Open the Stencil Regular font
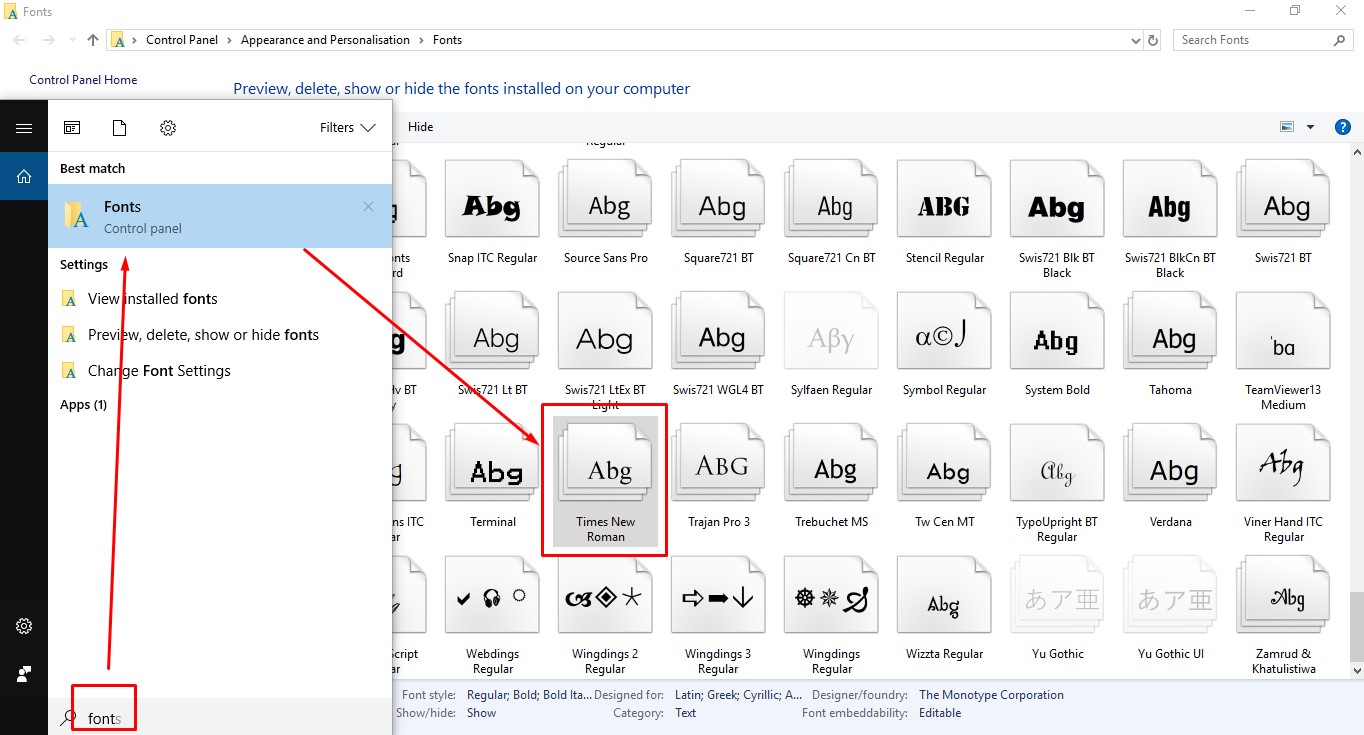Screen dimensions: 1364x735 pos(944,207)
